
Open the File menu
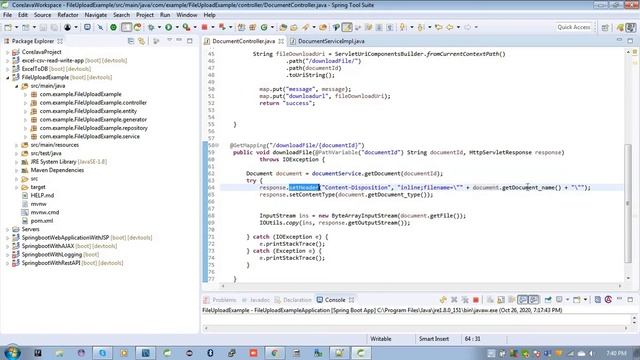(x=7, y=15)
